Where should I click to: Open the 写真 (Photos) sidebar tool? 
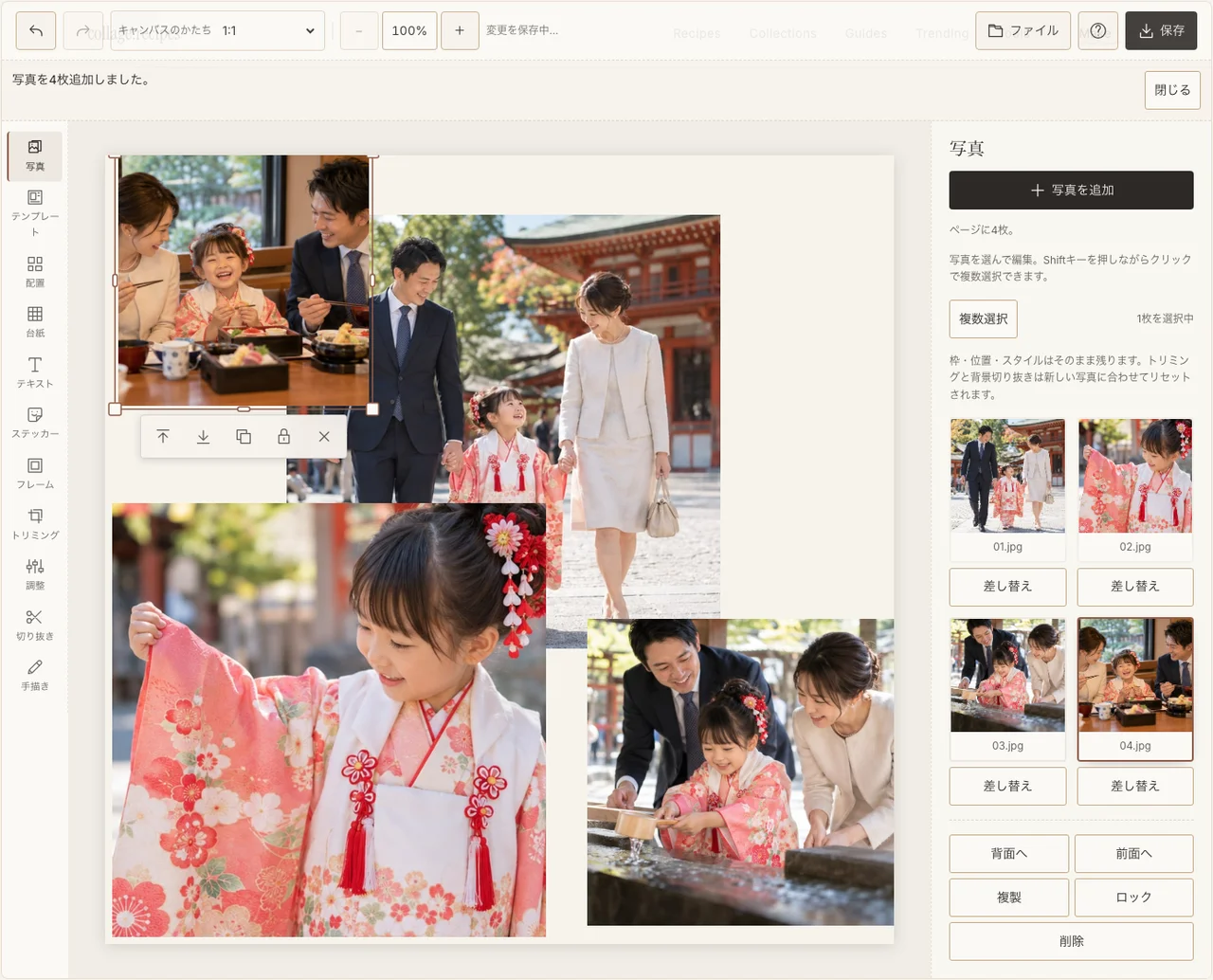[x=35, y=156]
